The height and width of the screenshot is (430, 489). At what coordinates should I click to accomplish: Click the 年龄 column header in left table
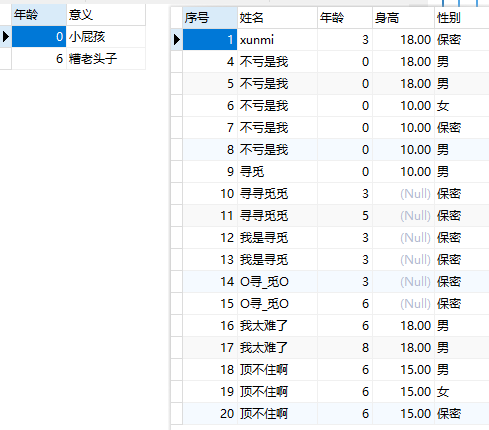[39, 15]
